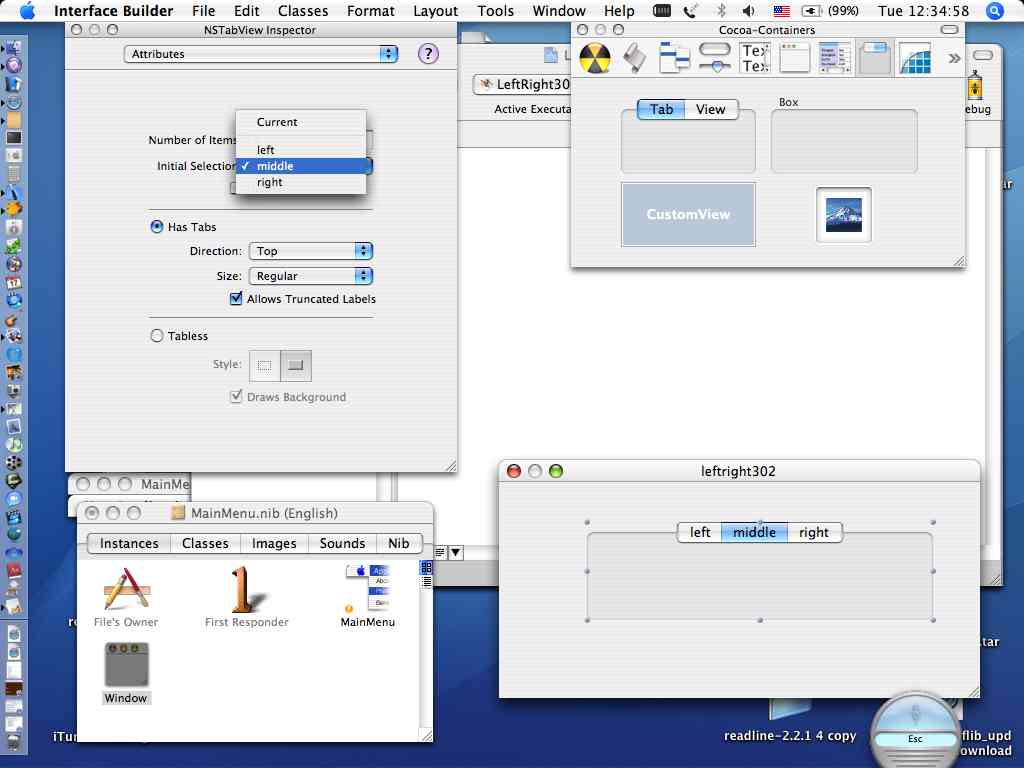Select the Tabless radio button
Screen dimensions: 1024x768
point(157,336)
